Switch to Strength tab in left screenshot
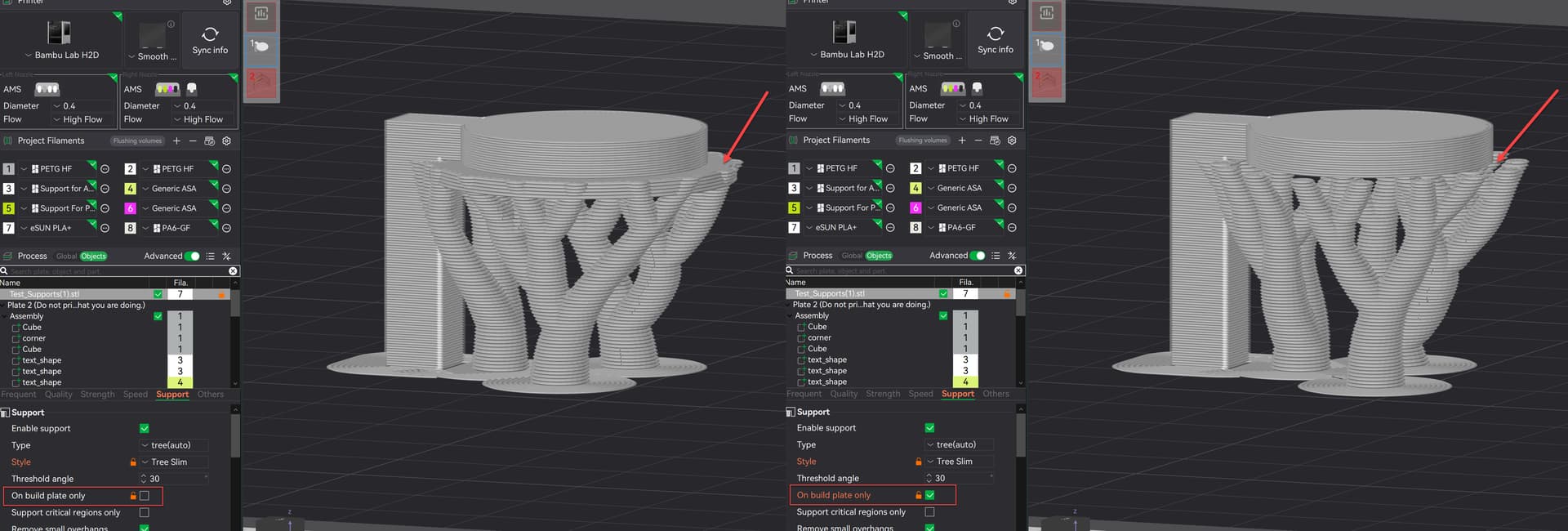1568x531 pixels. [97, 394]
